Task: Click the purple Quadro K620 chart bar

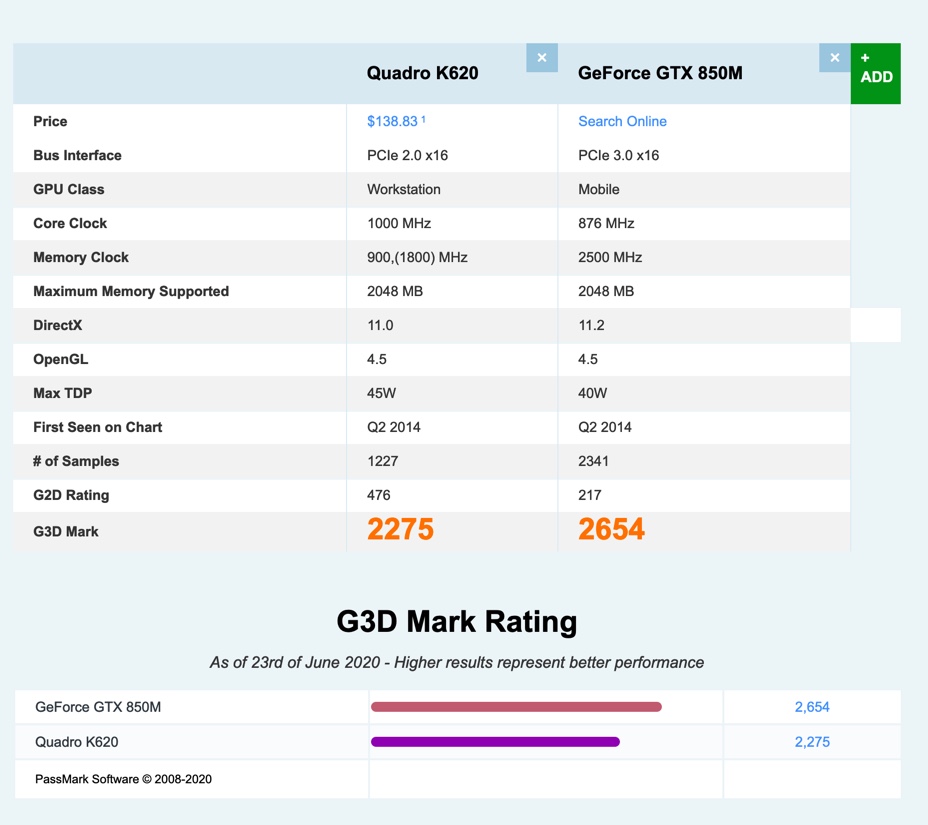Action: point(495,742)
